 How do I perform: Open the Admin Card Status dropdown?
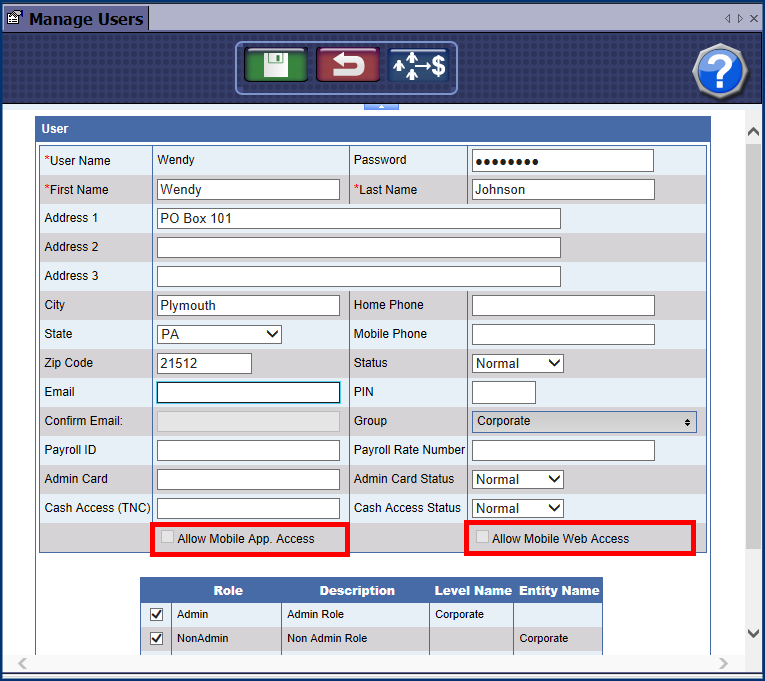pyautogui.click(x=518, y=479)
